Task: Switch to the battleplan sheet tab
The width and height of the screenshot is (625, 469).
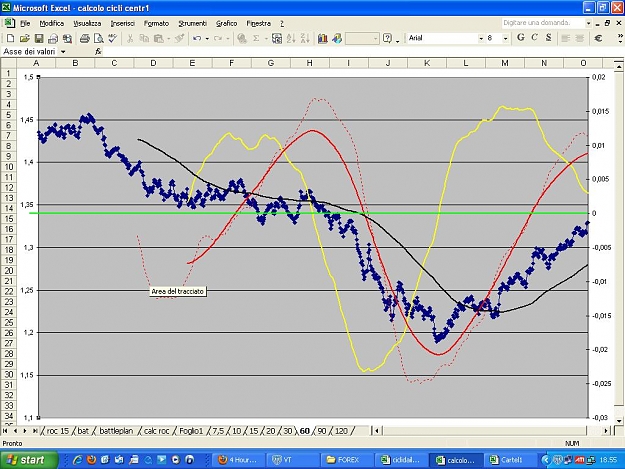Action: 116,431
